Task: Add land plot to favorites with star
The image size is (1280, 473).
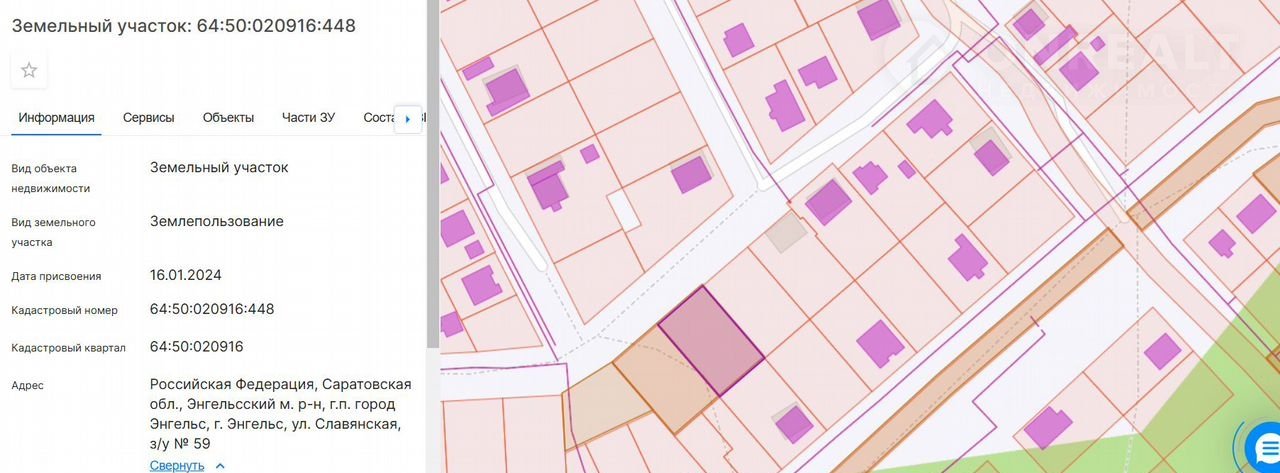Action: (29, 70)
